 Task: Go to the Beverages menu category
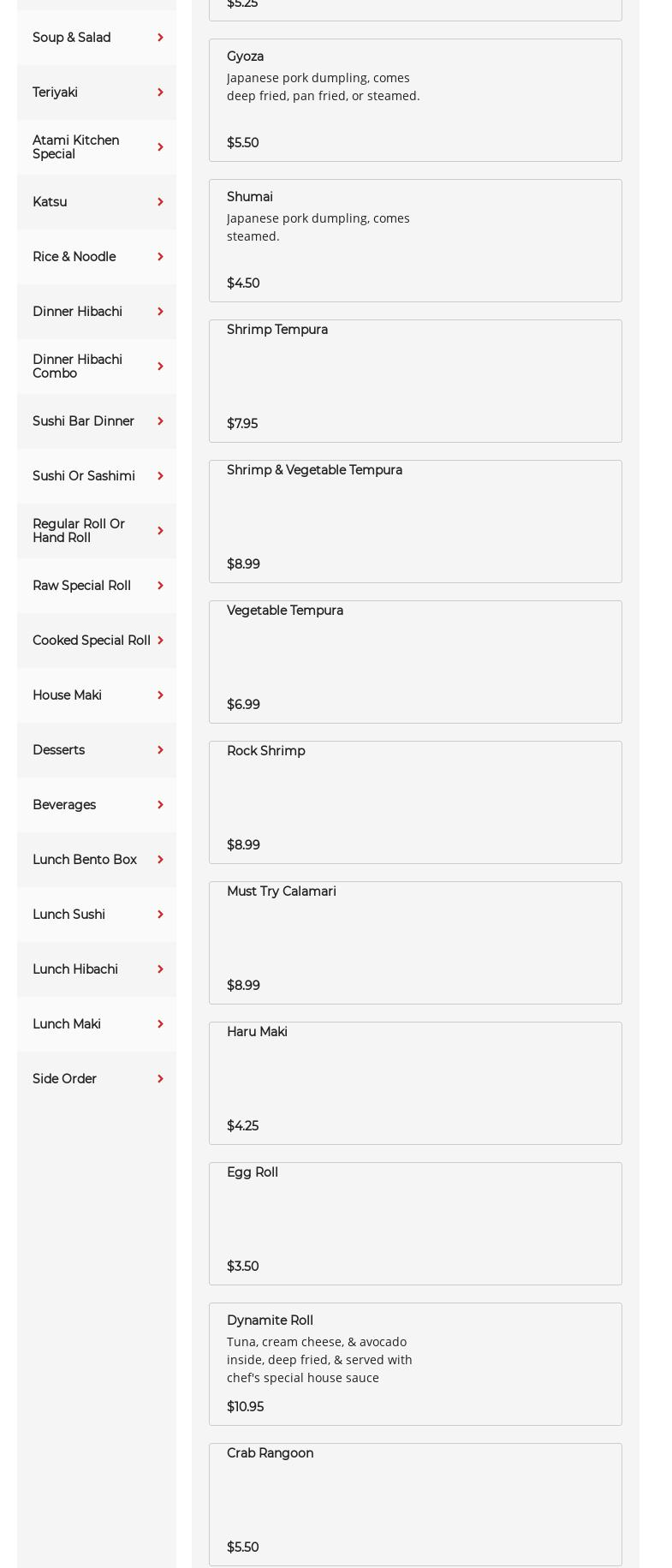(64, 805)
